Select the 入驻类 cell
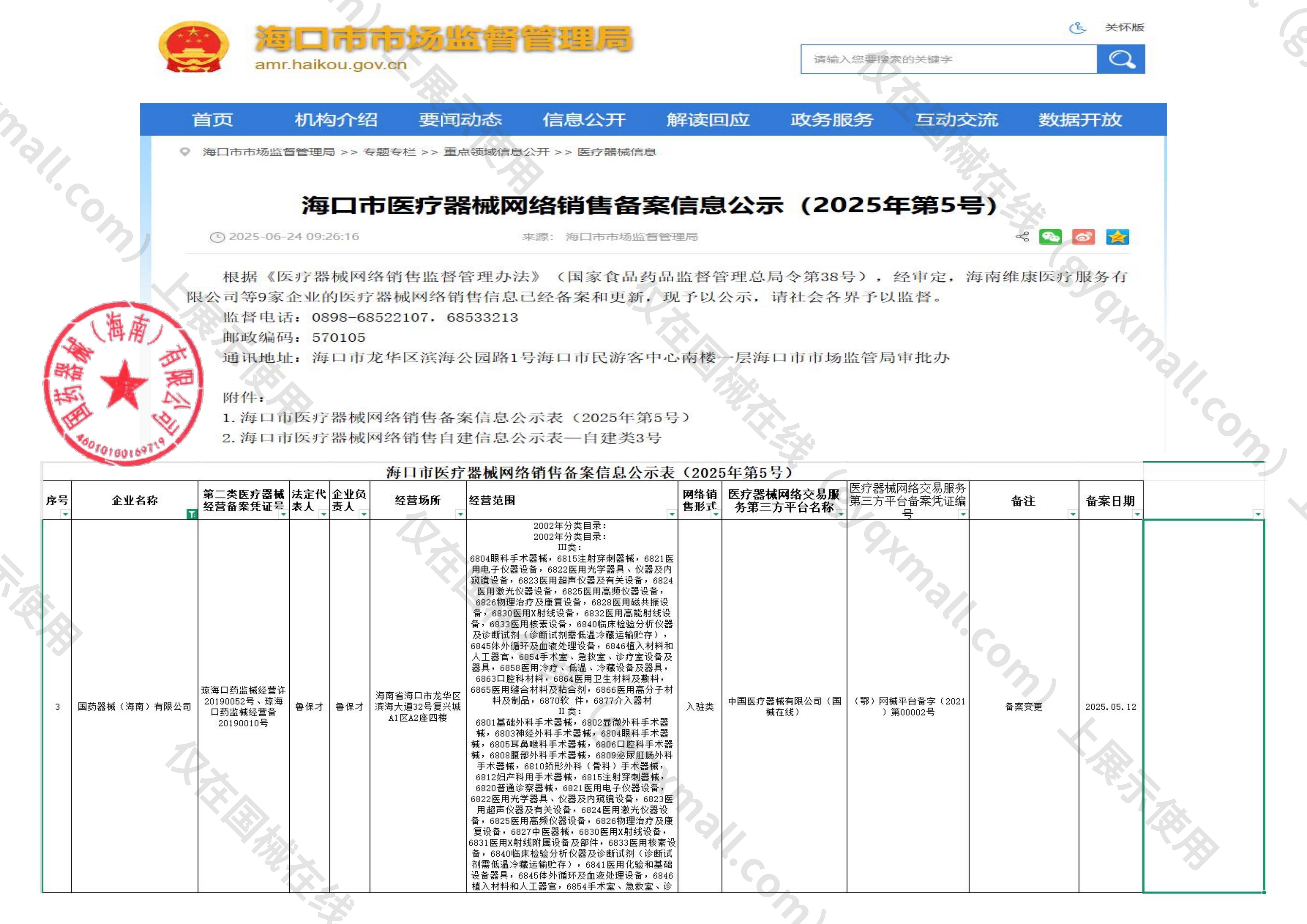 (699, 706)
